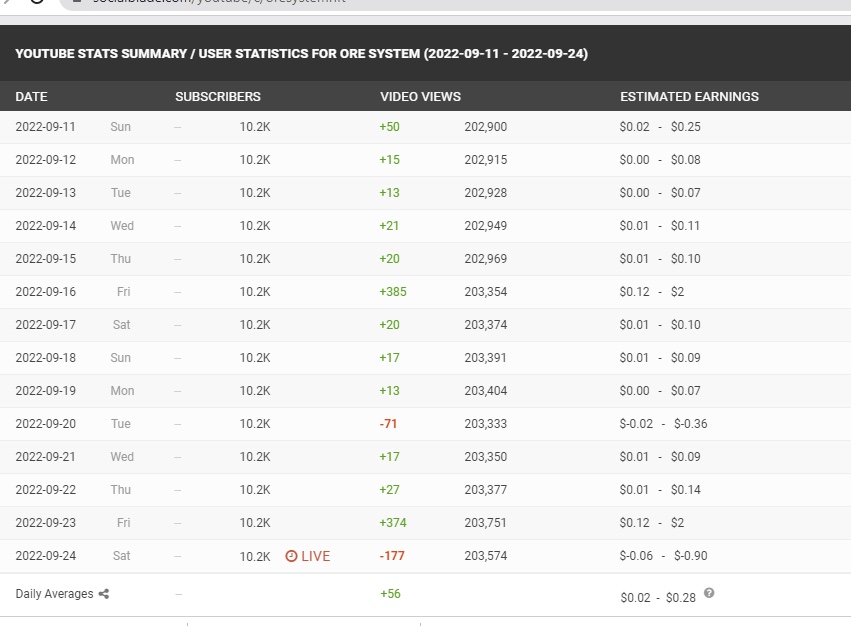This screenshot has height=626, width=851.
Task: Click earnings $0.01 - $0.11
Action: click(660, 226)
